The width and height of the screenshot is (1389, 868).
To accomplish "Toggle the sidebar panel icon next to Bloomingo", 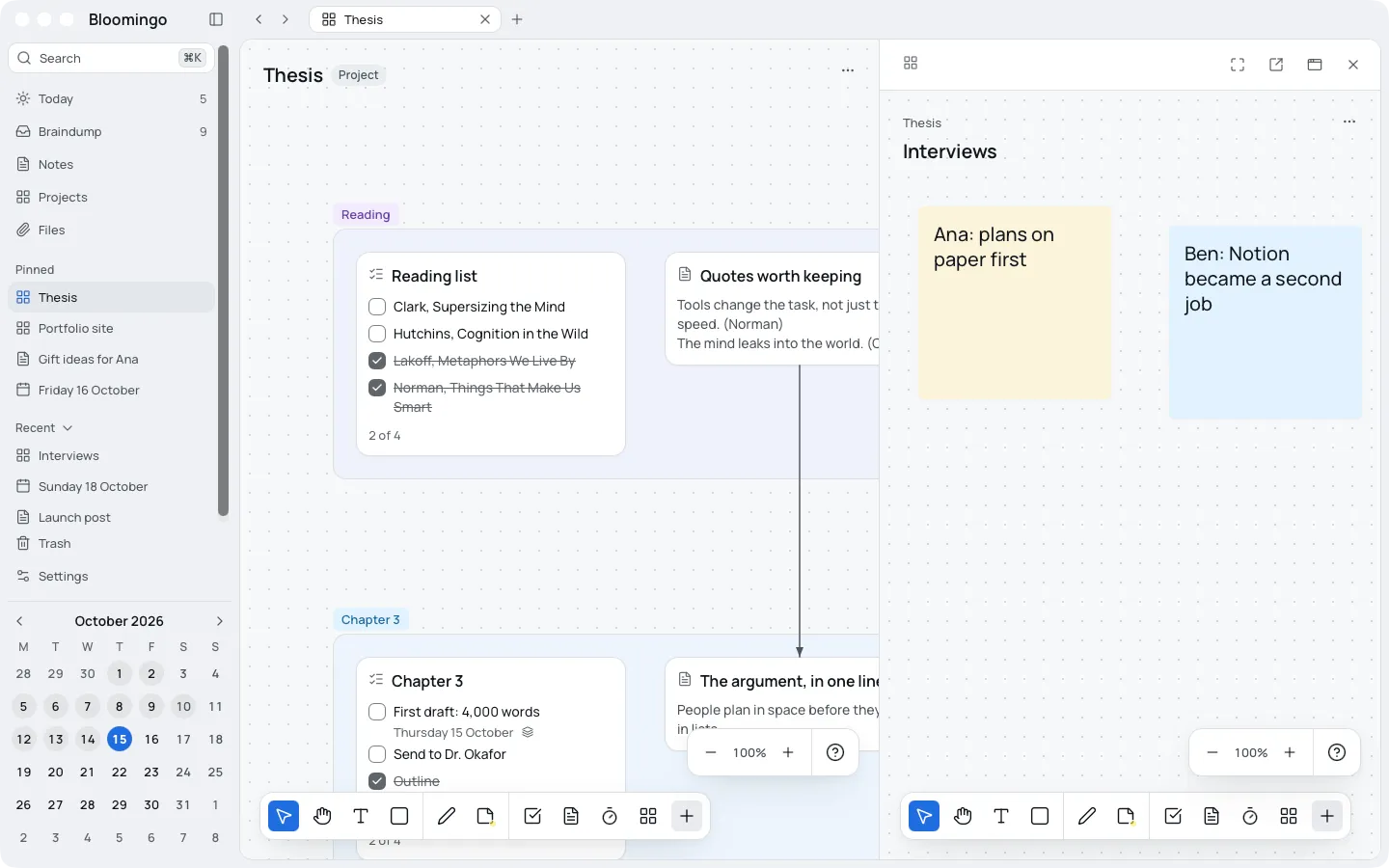I will [216, 19].
